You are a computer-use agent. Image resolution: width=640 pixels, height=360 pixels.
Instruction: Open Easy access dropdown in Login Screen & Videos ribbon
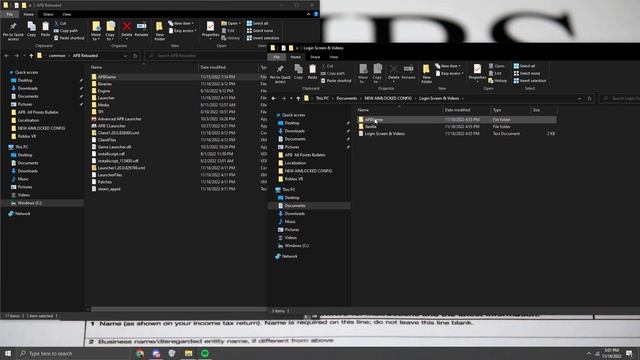point(449,73)
